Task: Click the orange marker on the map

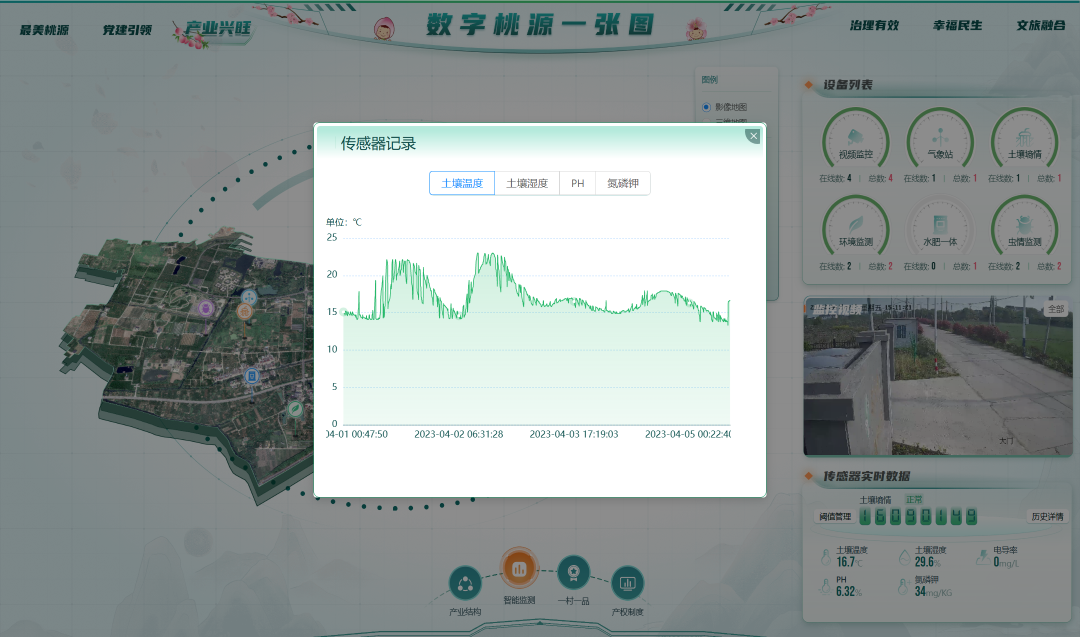Action: tap(244, 311)
